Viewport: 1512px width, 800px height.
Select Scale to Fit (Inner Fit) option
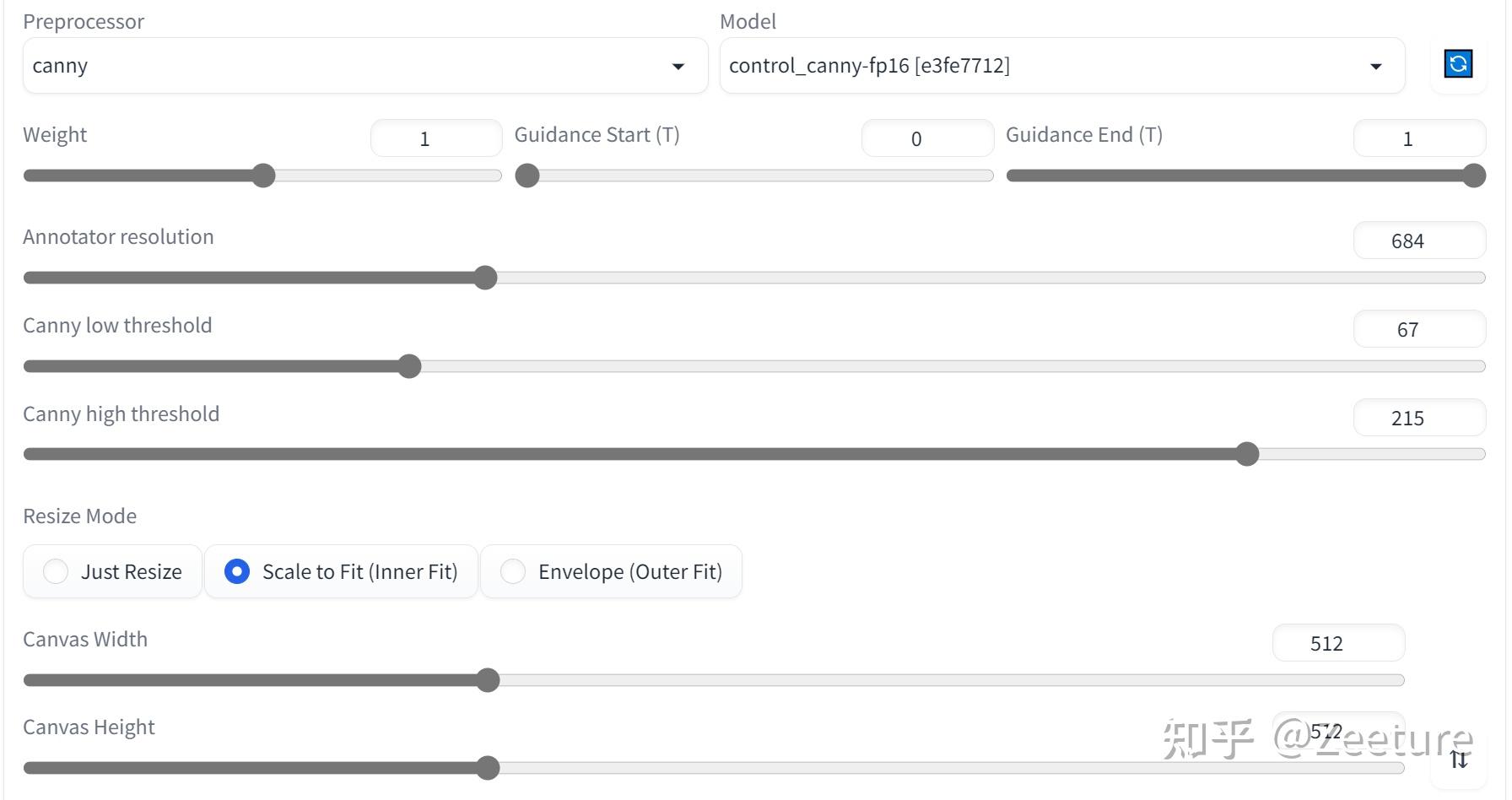341,571
